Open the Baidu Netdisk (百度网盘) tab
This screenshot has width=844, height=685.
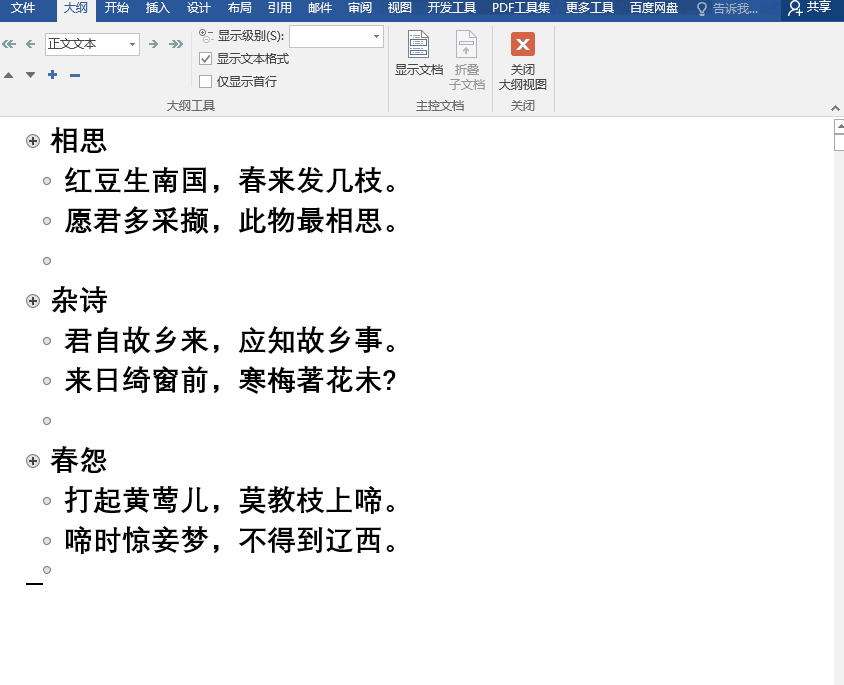click(654, 8)
